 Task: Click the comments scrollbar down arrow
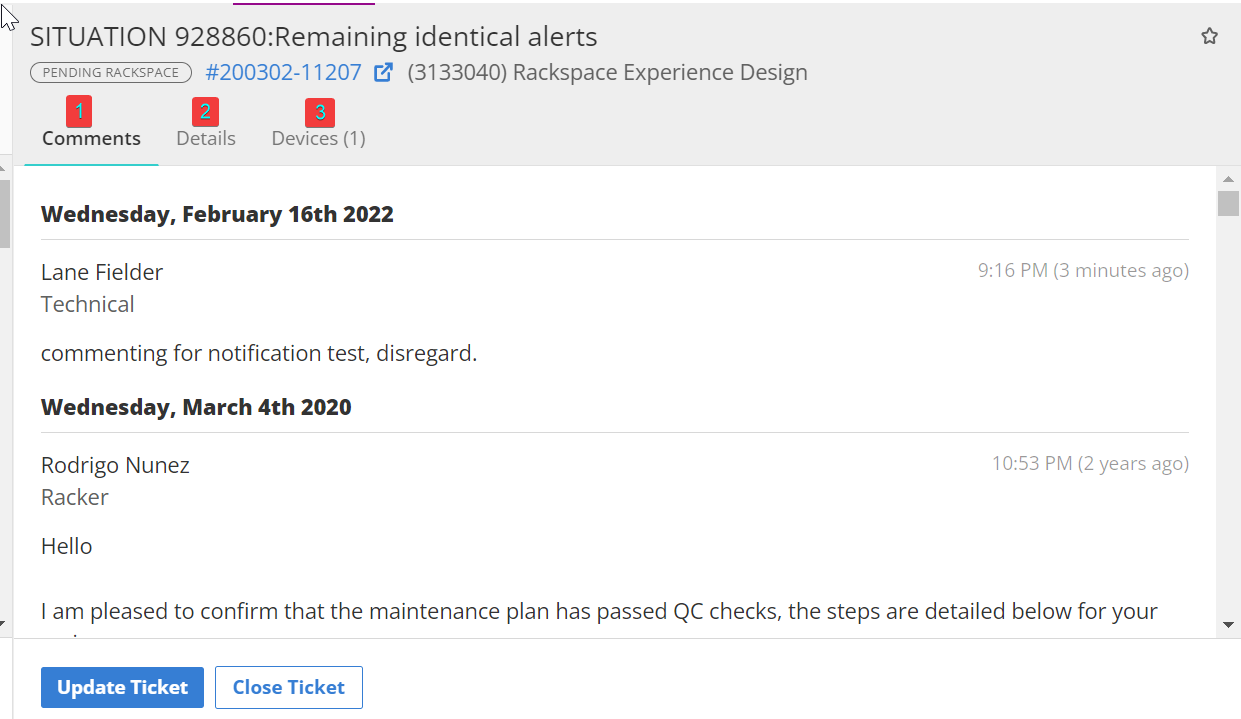[1228, 625]
